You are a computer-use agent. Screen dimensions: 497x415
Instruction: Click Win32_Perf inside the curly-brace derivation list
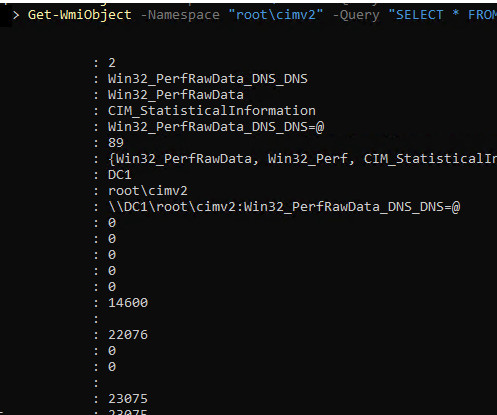click(x=308, y=159)
